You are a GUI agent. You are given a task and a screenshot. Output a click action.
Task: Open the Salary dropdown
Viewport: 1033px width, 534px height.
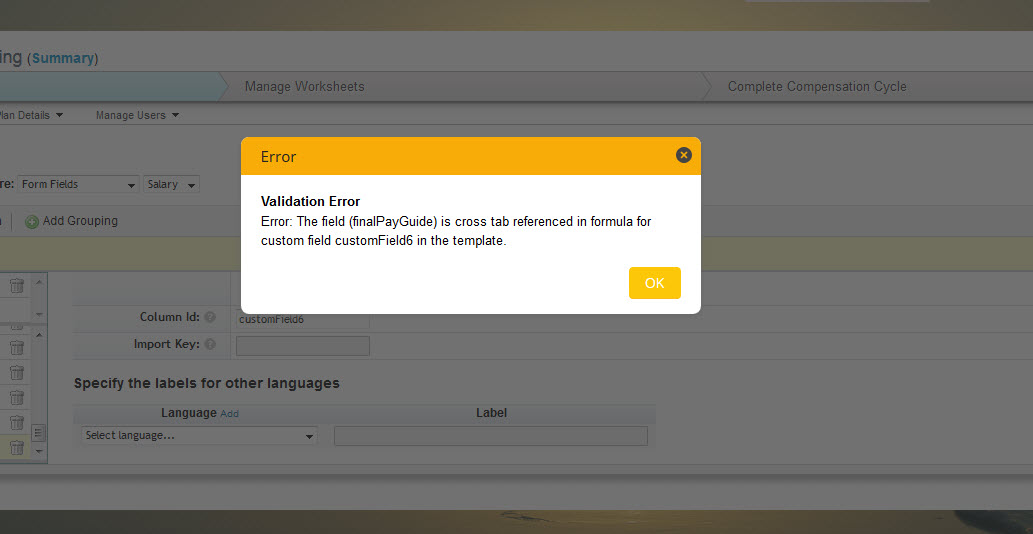pyautogui.click(x=171, y=184)
